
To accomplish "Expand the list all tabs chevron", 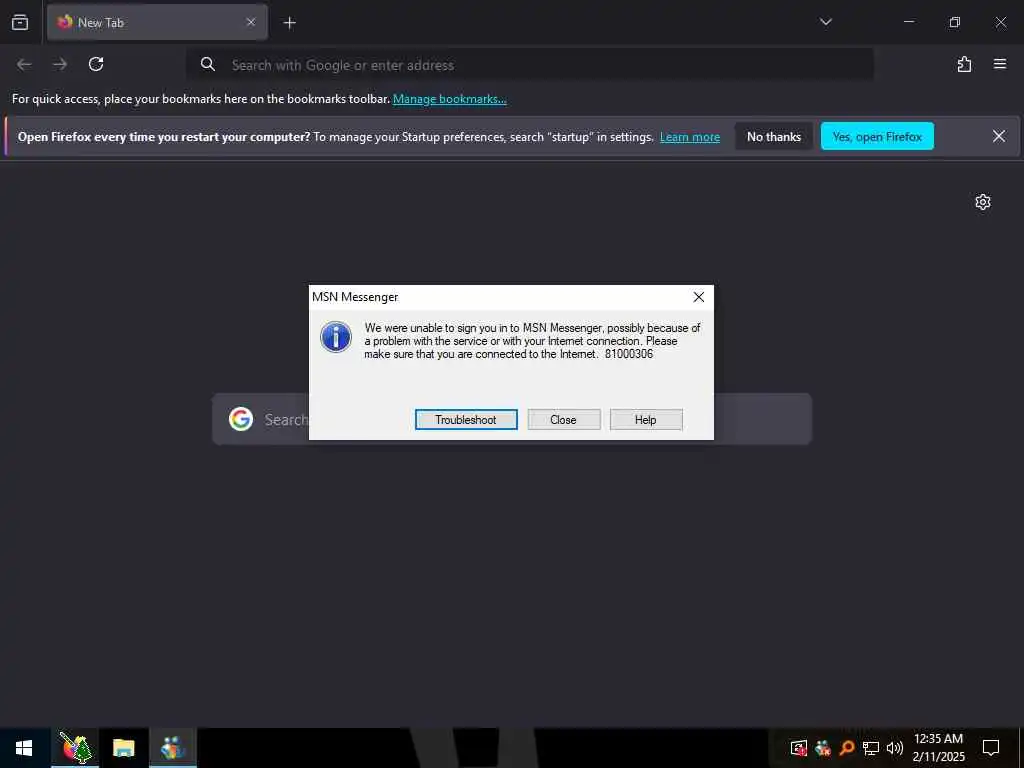I will (x=825, y=22).
